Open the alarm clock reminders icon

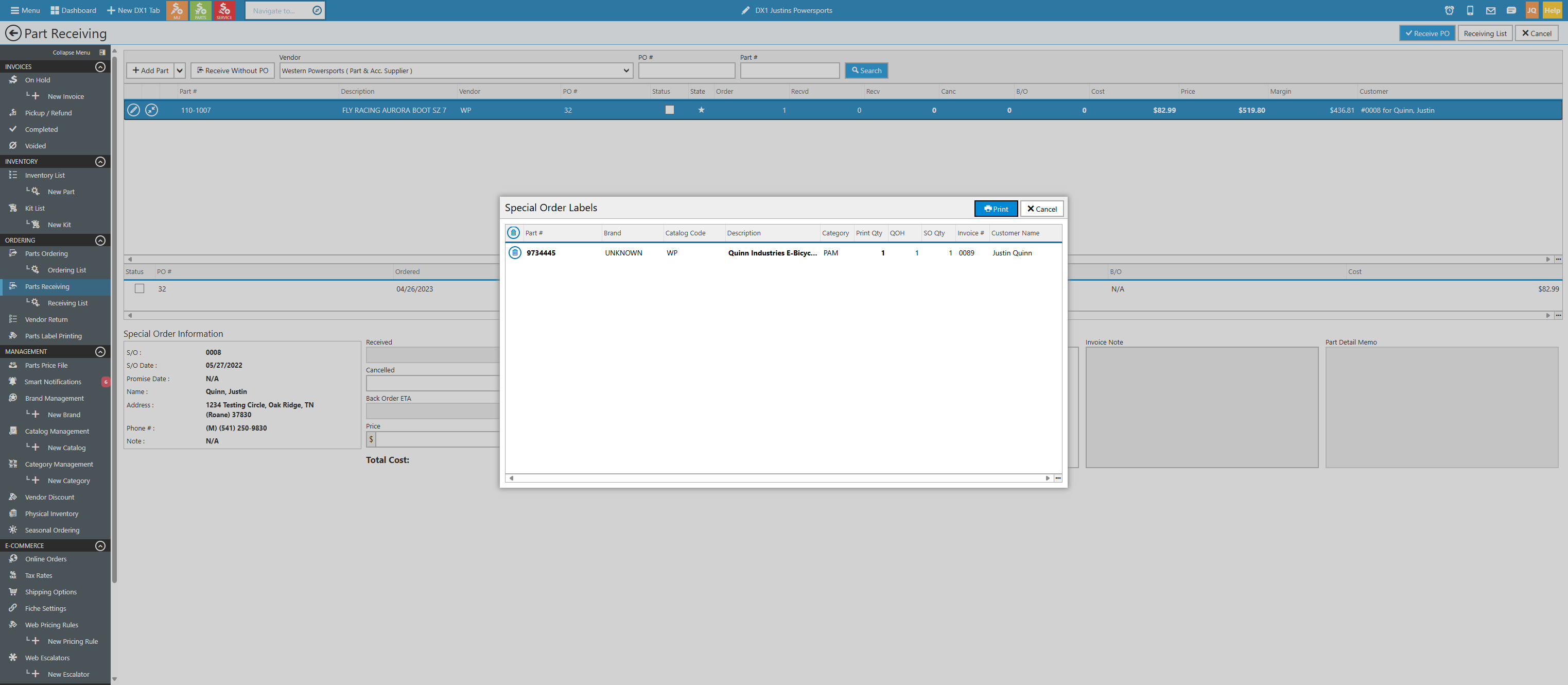[1449, 10]
